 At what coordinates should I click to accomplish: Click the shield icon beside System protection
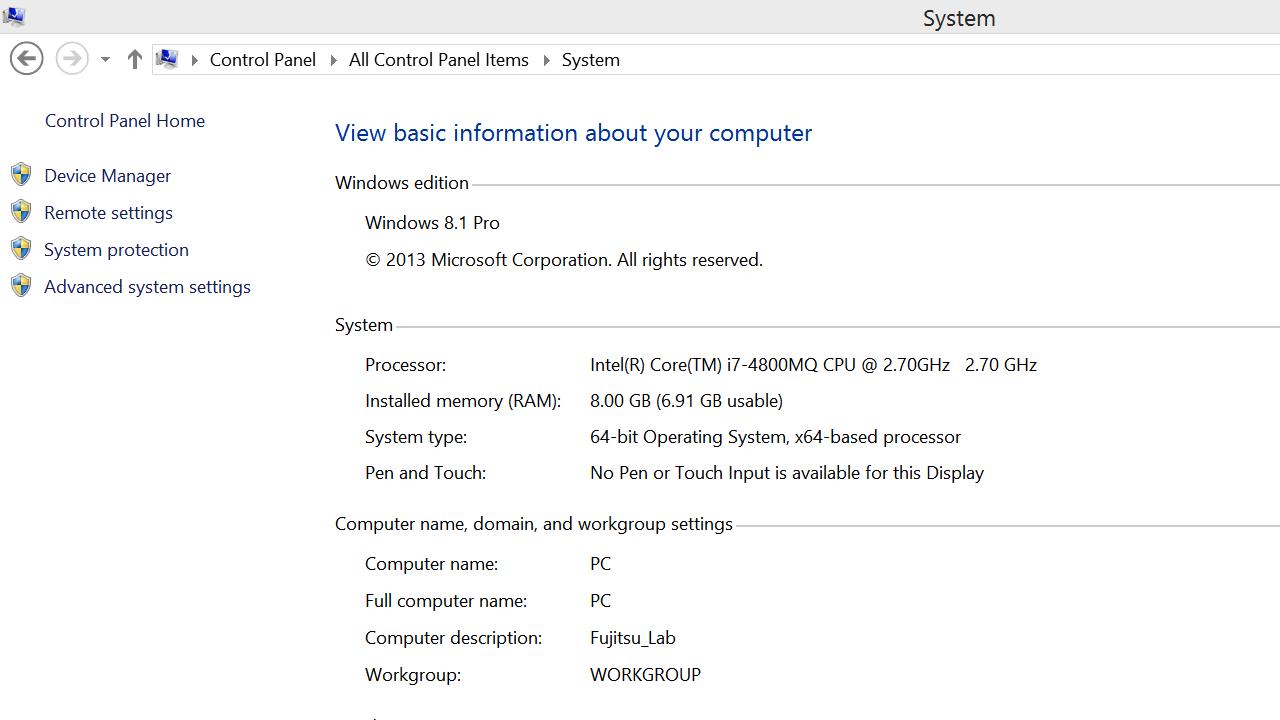coord(21,249)
